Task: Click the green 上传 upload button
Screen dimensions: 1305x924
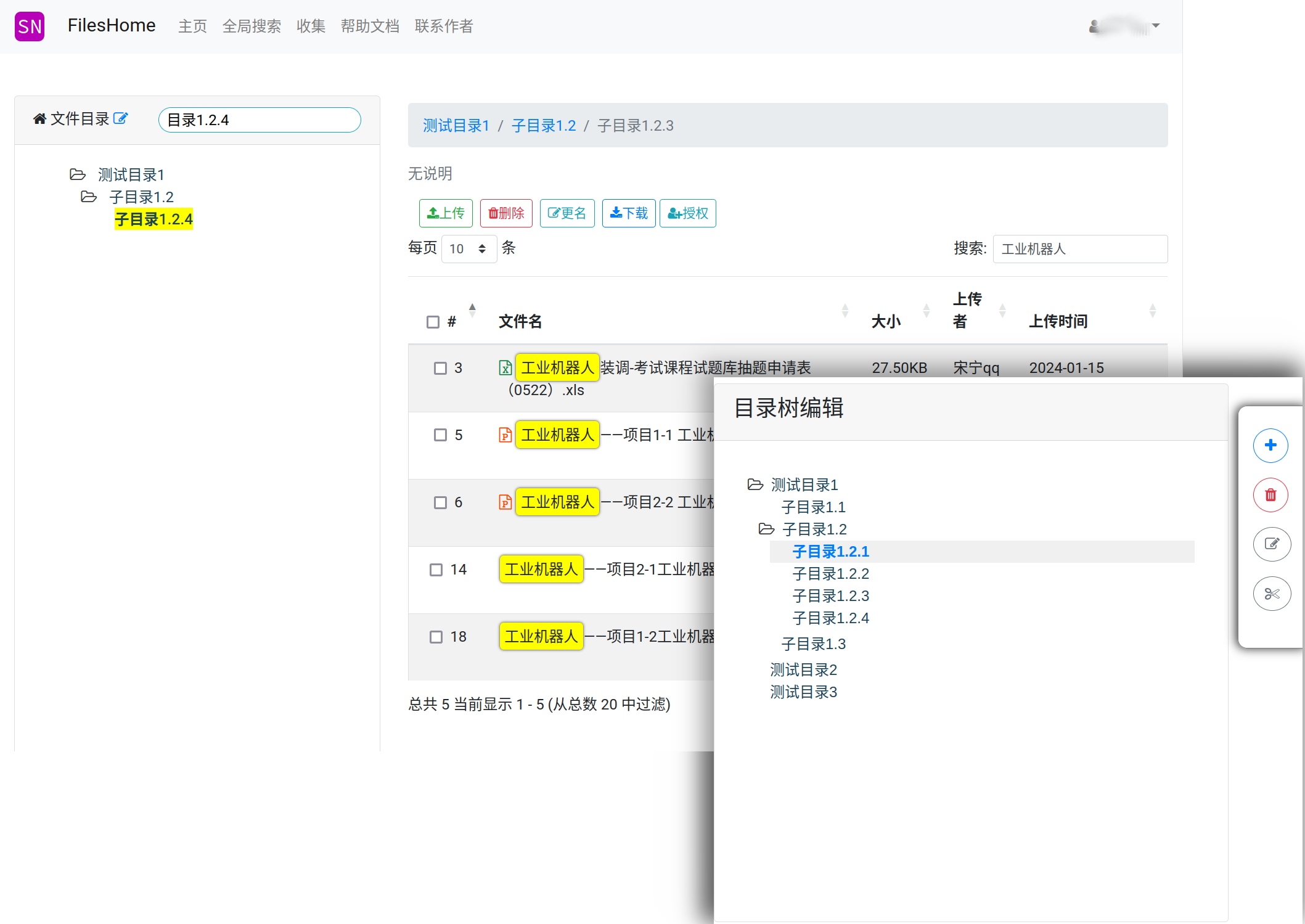Action: [446, 213]
